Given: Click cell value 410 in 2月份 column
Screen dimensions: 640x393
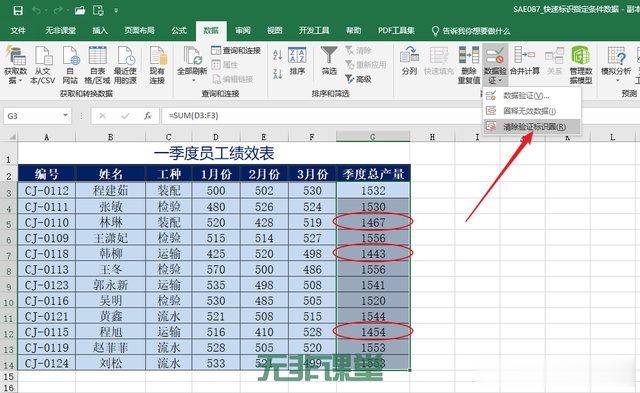Looking at the screenshot, I should (264, 332).
